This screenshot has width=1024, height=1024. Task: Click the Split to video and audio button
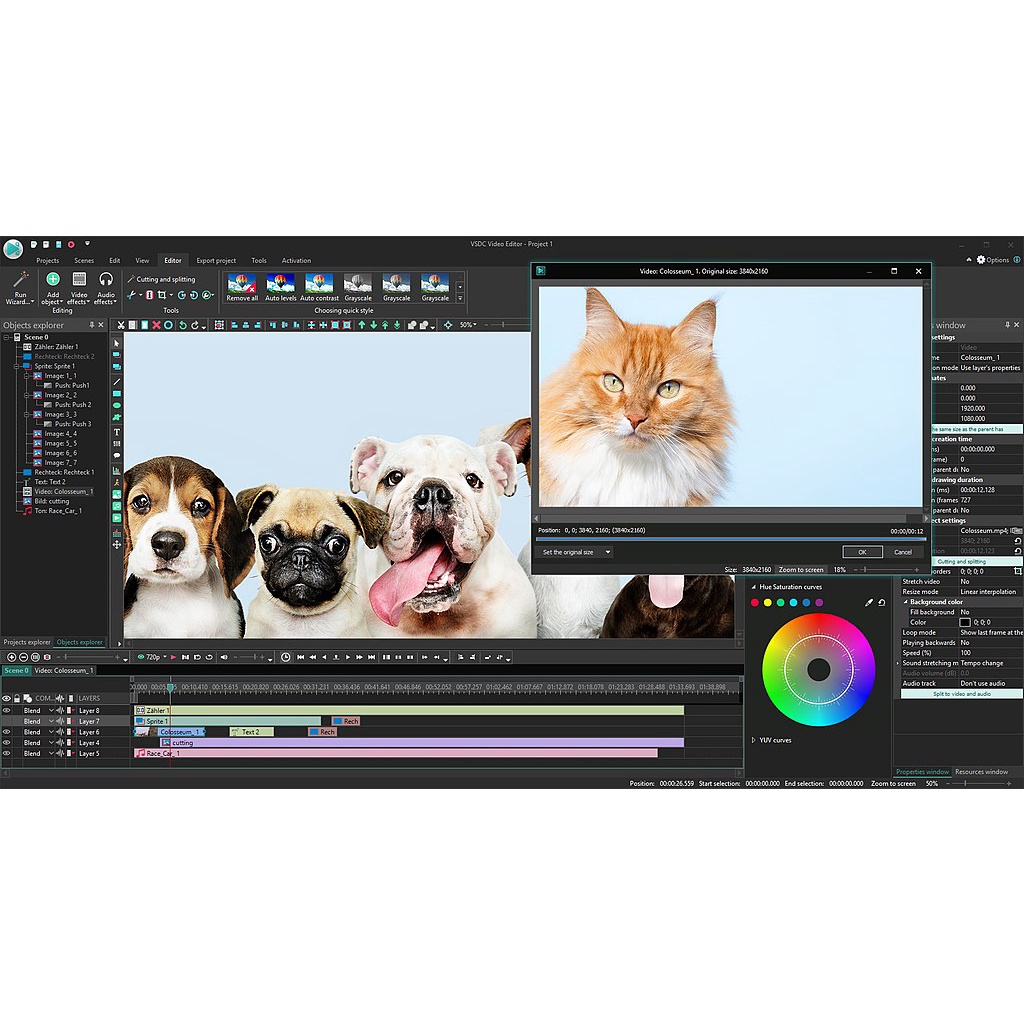tap(961, 693)
